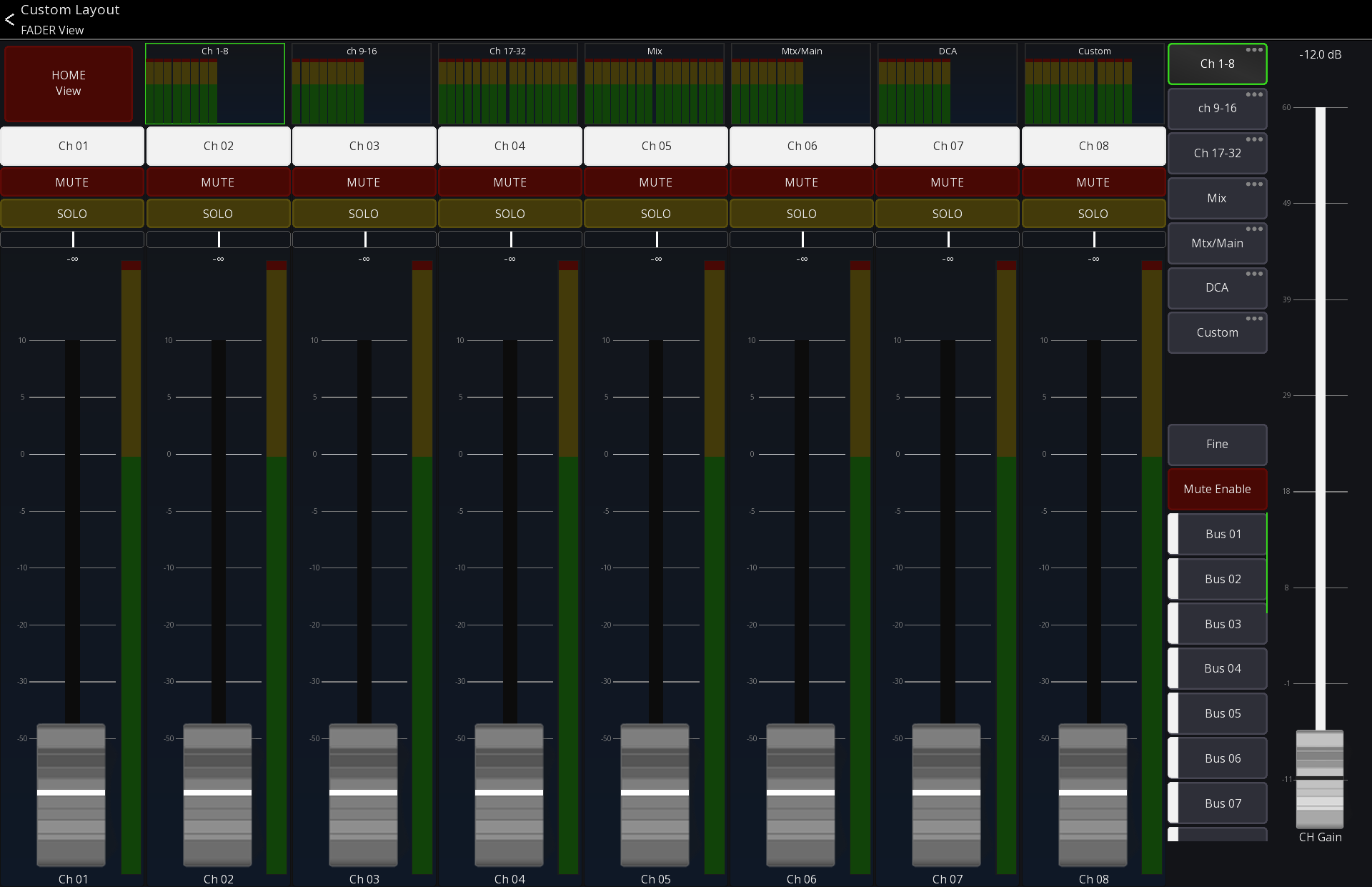Mute channel Ch 04

[509, 182]
